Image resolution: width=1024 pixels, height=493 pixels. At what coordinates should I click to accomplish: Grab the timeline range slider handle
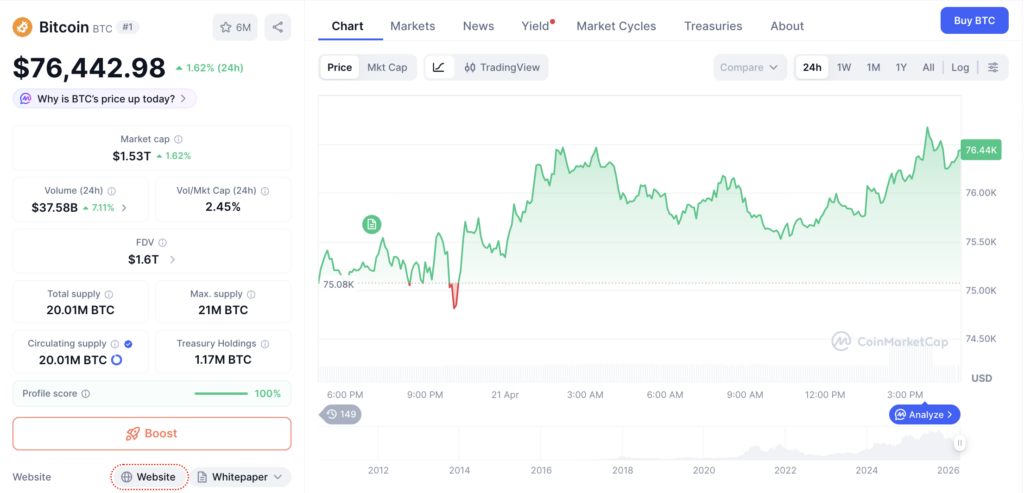(959, 443)
